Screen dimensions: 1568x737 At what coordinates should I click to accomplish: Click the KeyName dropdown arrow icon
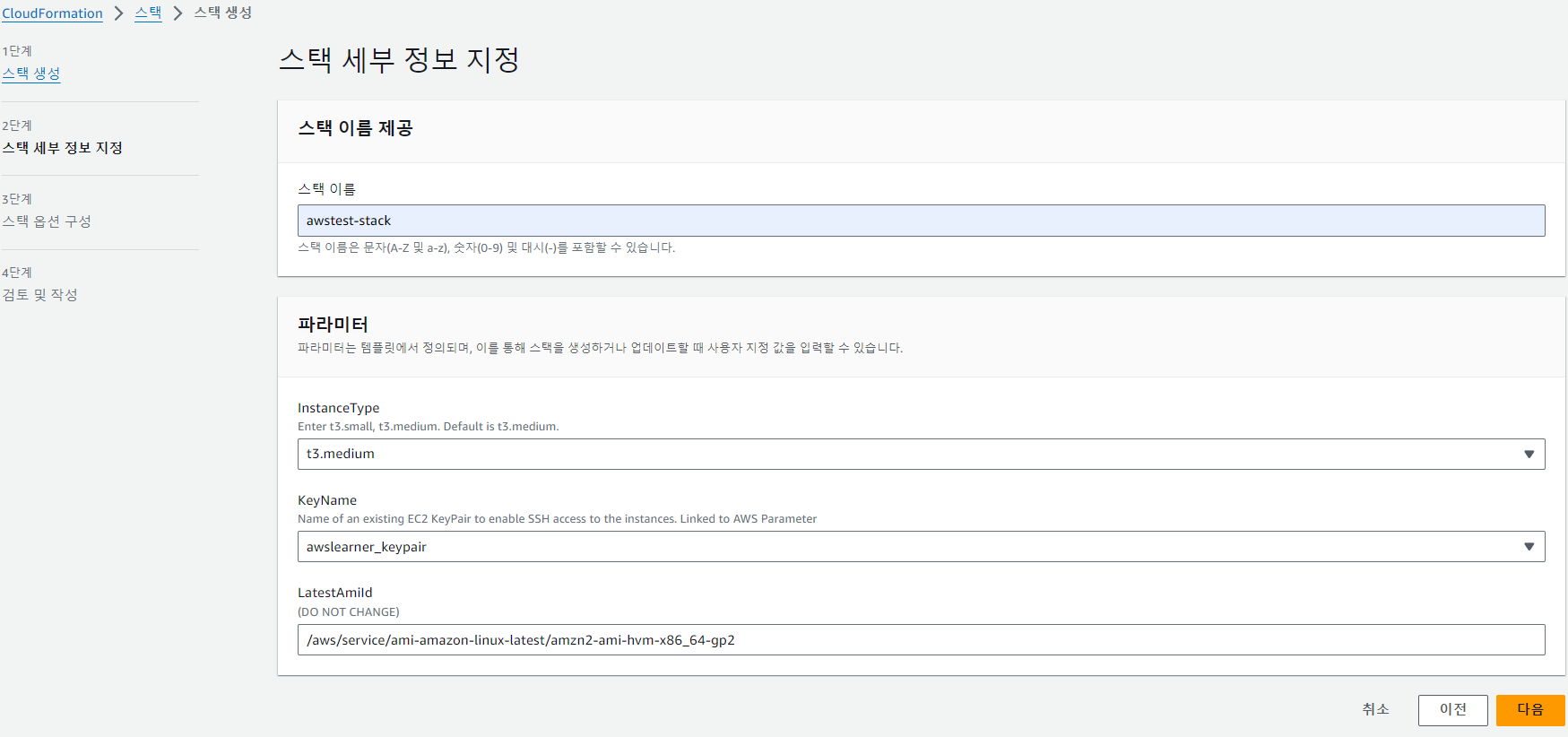coord(1529,547)
